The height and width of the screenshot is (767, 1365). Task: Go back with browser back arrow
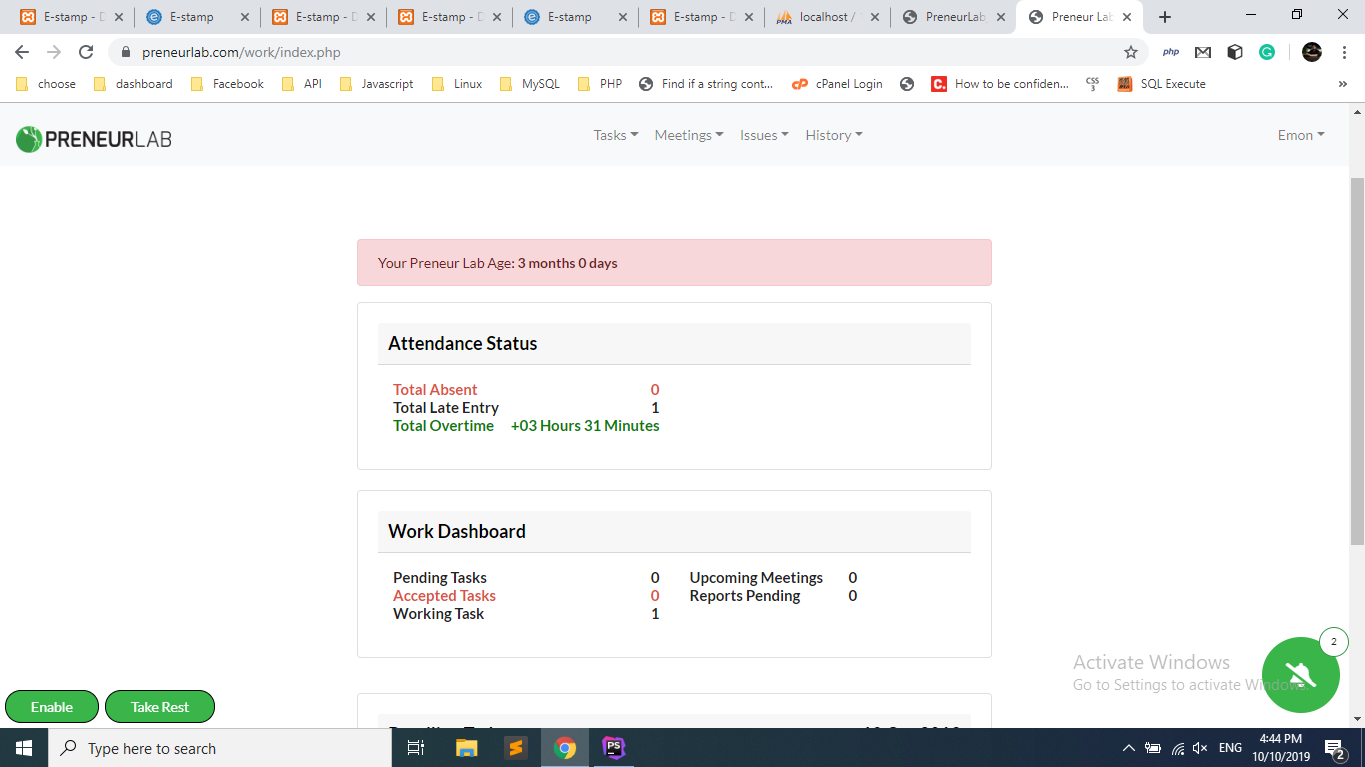point(22,52)
